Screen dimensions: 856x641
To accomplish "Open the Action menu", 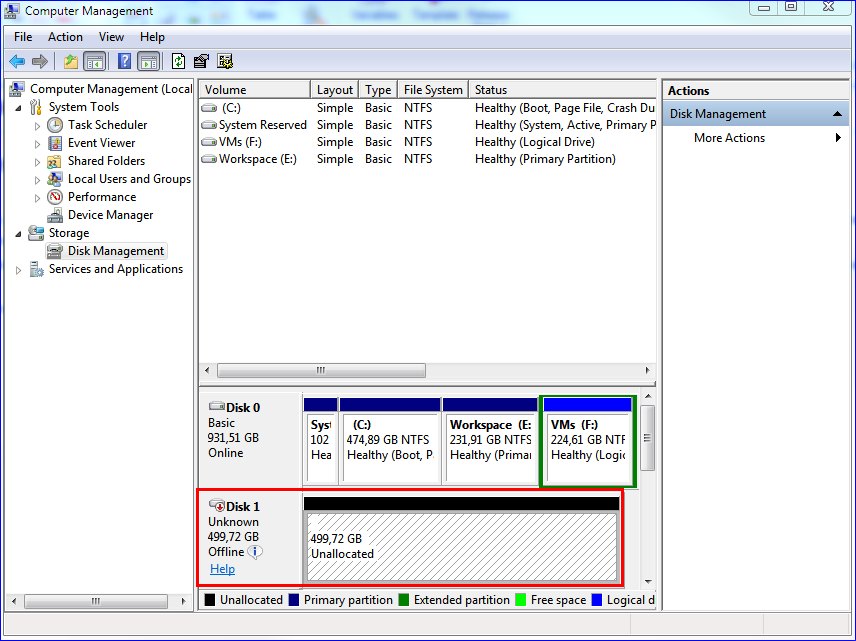I will [x=65, y=37].
